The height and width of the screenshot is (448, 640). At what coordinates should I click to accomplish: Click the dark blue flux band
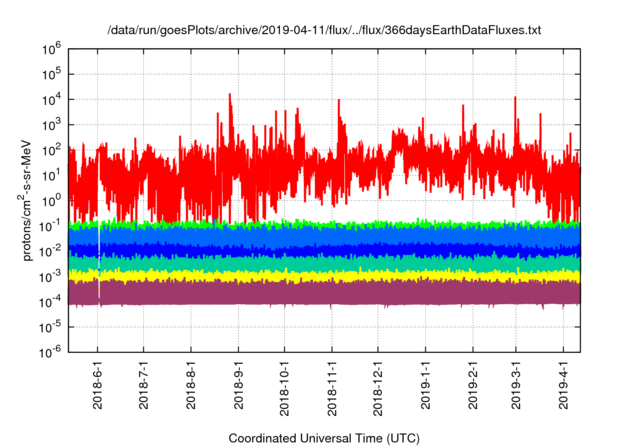324,250
